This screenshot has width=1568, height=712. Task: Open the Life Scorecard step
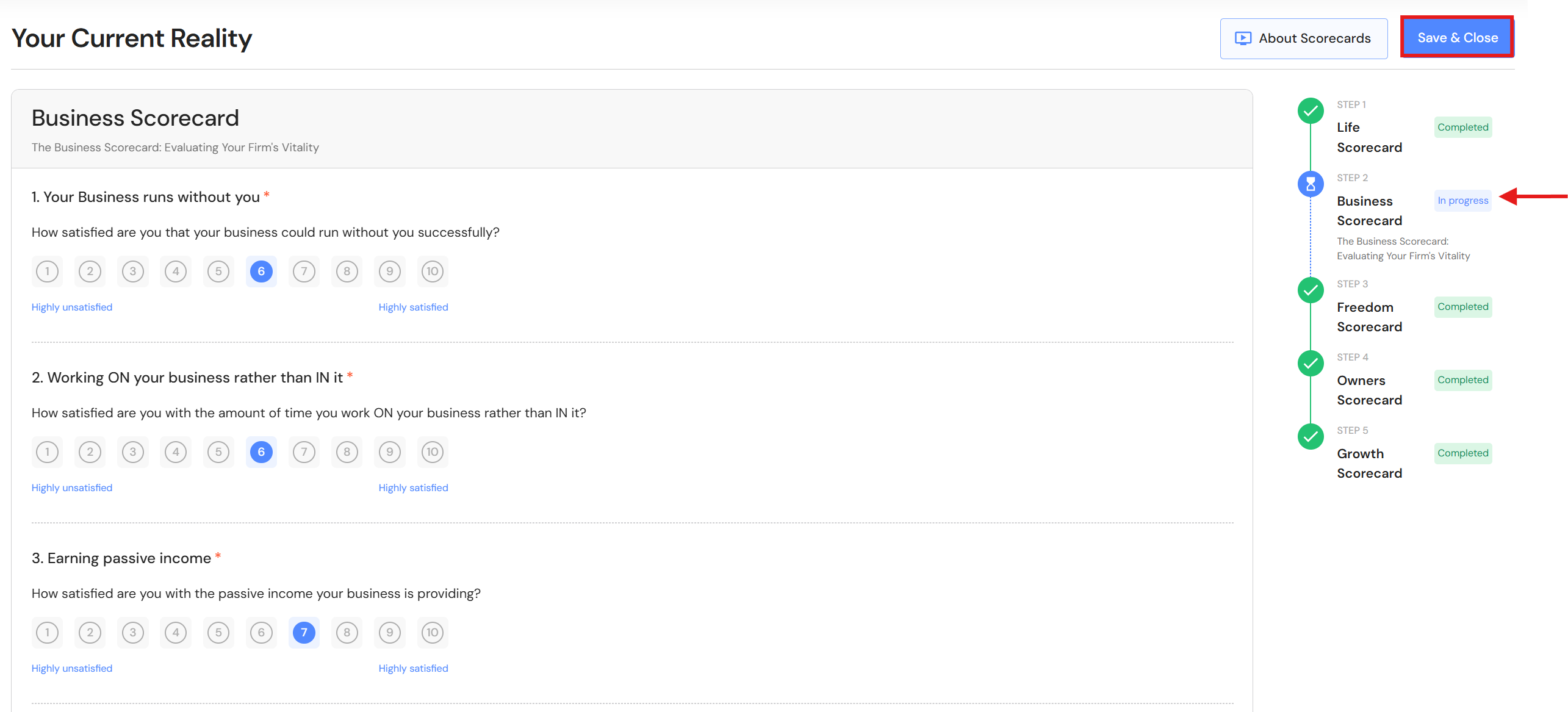(1368, 137)
